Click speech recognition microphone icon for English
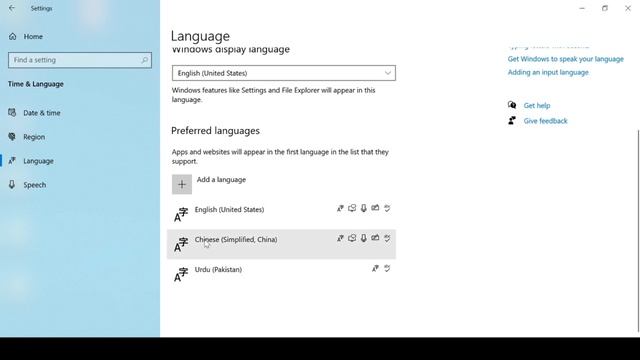The height and width of the screenshot is (360, 640). point(363,208)
